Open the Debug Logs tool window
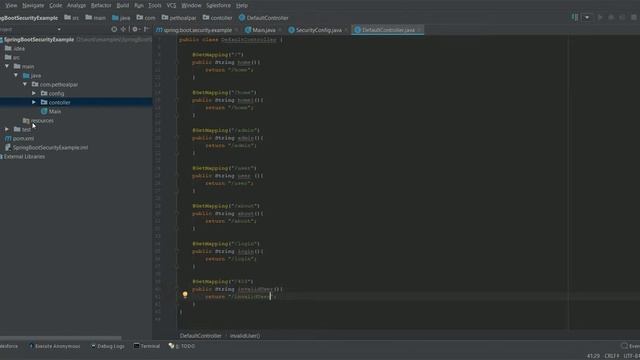The width and height of the screenshot is (640, 360). point(108,346)
